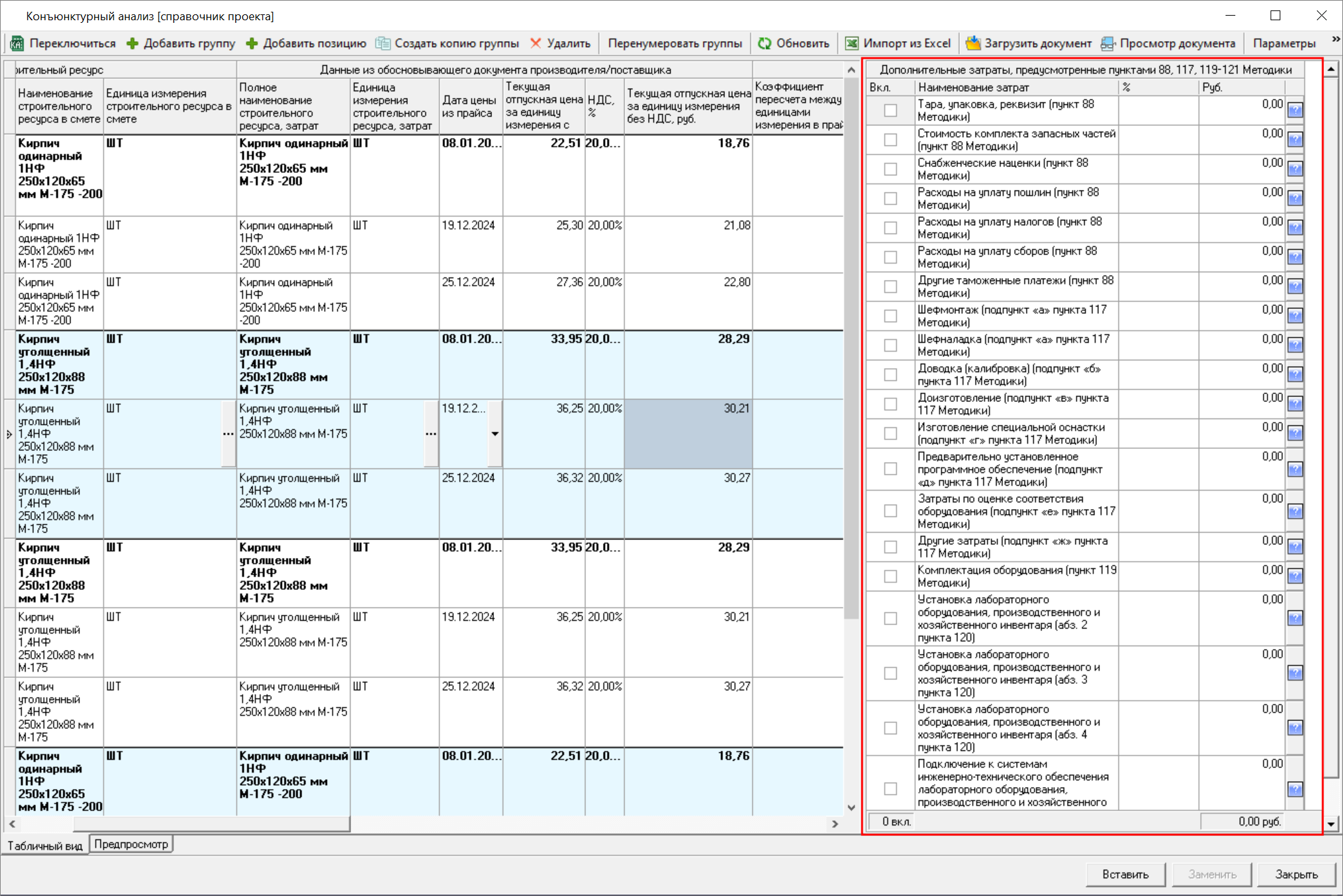Image resolution: width=1343 pixels, height=896 pixels.
Task: Switch to Предпросмотр tab
Action: click(131, 844)
